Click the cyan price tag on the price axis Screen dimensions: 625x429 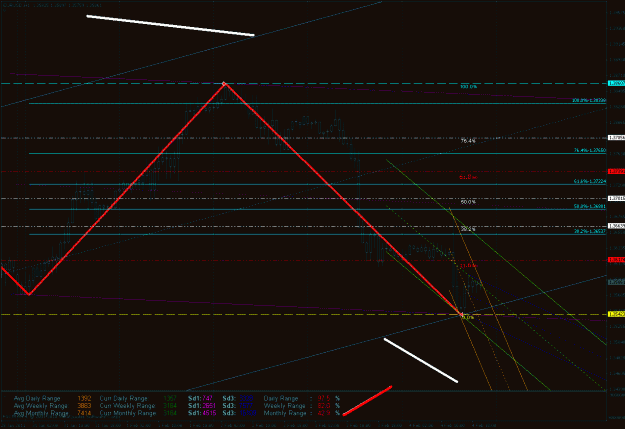click(616, 83)
